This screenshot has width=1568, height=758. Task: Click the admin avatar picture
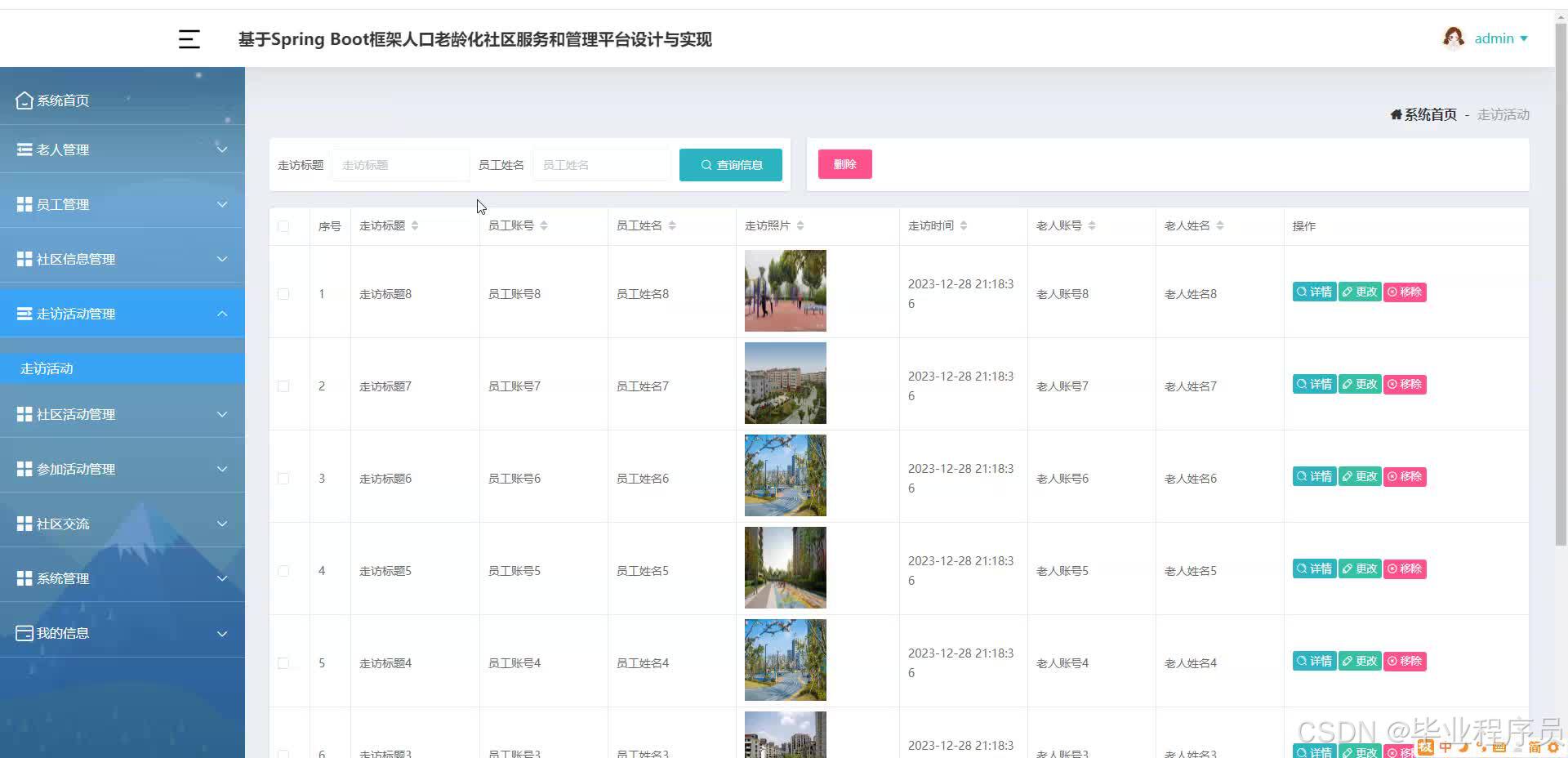[x=1453, y=38]
